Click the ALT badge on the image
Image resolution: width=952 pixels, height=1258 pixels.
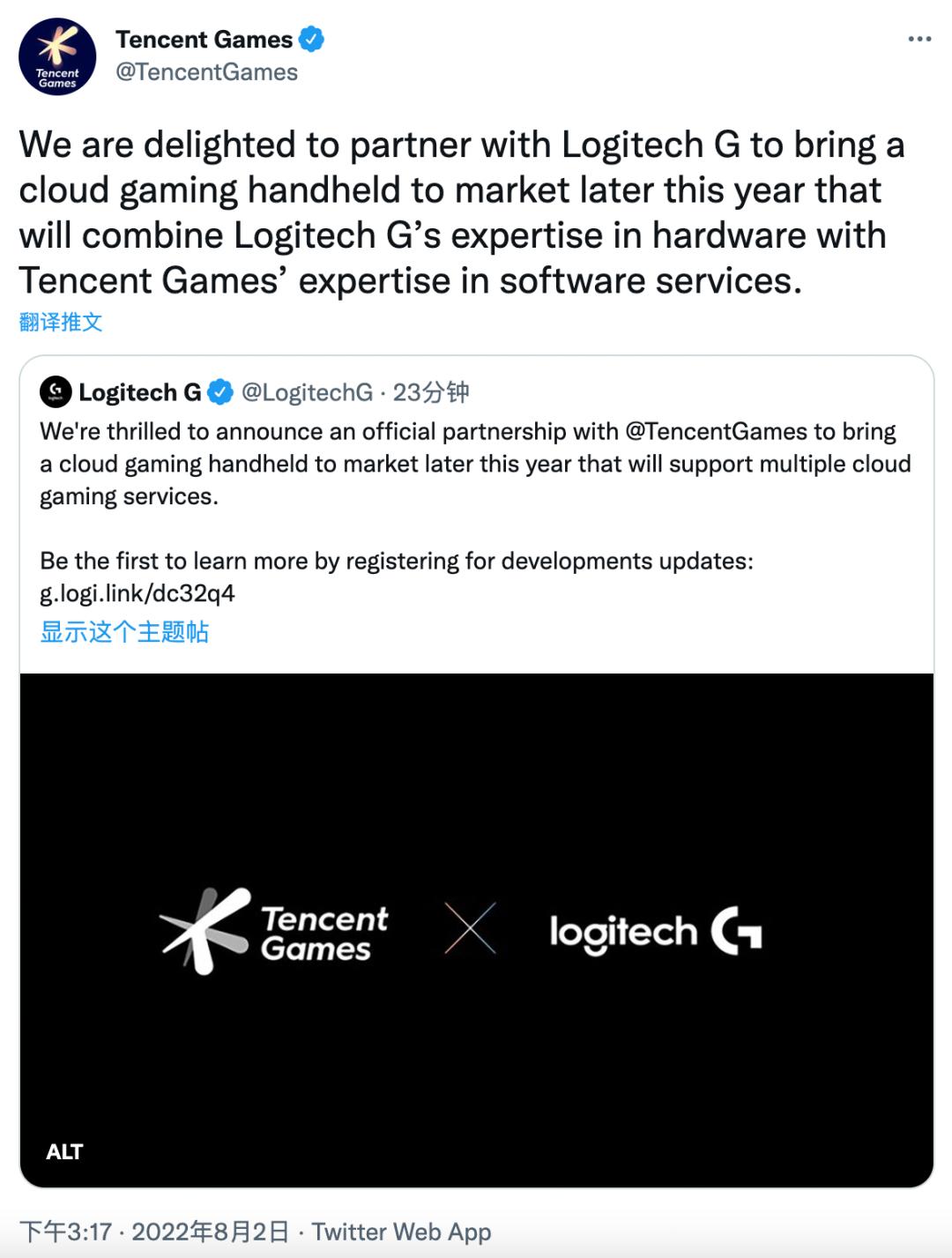tap(64, 1151)
